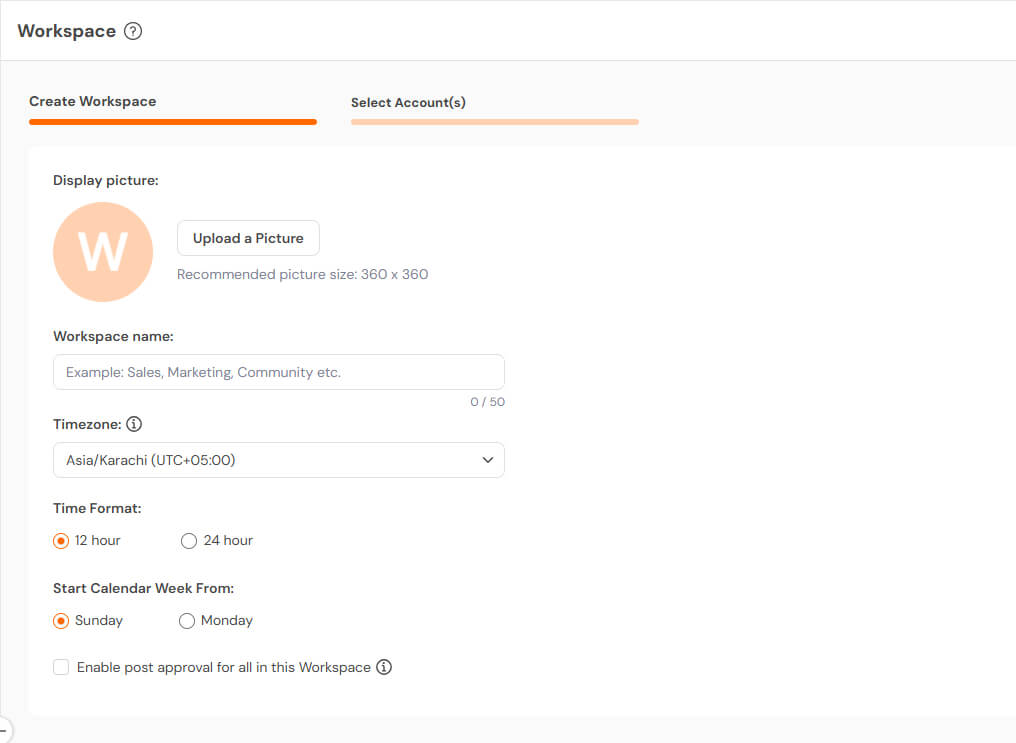
Task: Click the post approval info icon
Action: click(384, 667)
